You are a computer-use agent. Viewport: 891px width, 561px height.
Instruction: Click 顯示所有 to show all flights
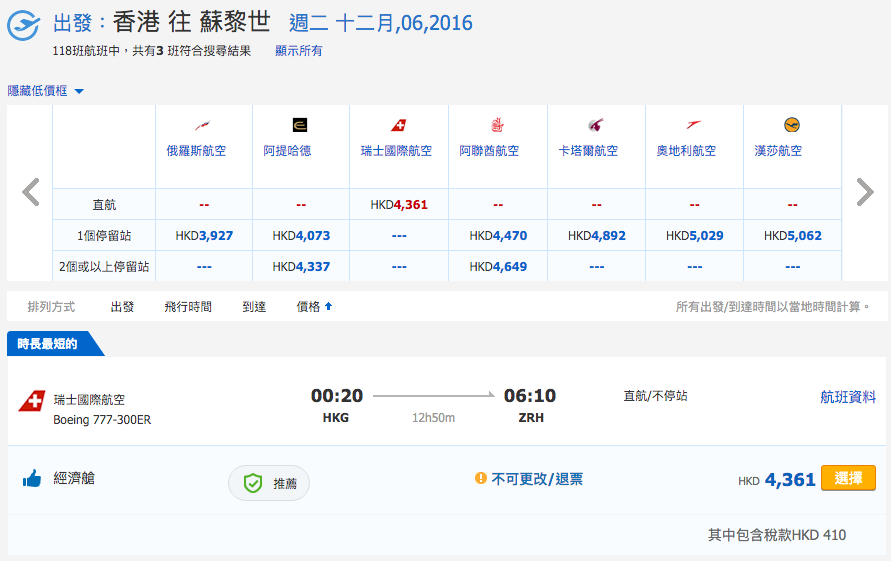[x=298, y=51]
